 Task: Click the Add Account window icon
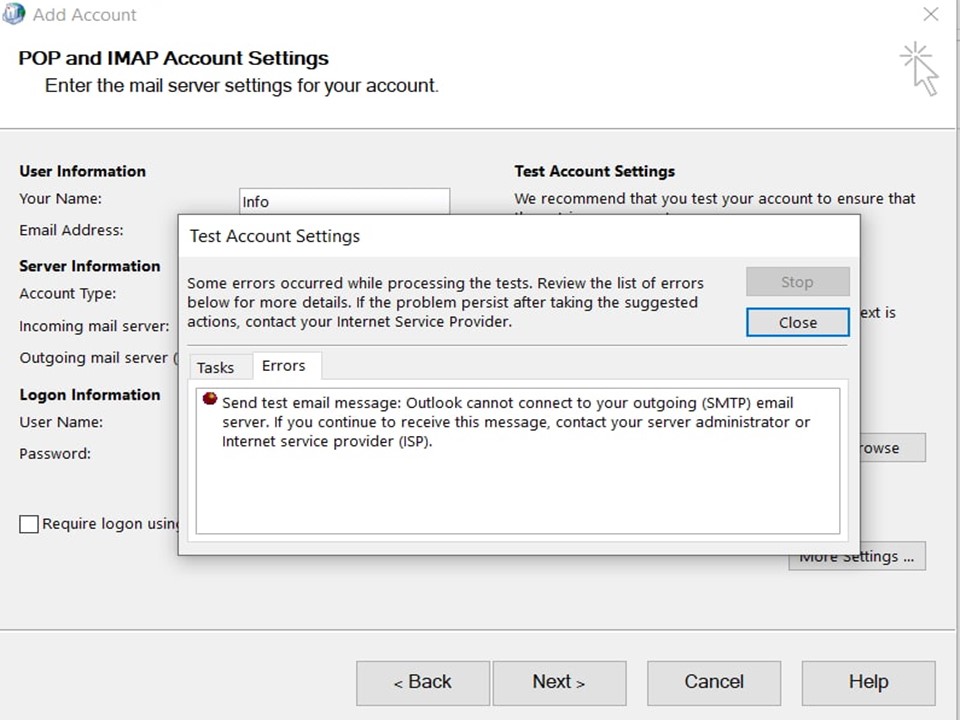(14, 14)
